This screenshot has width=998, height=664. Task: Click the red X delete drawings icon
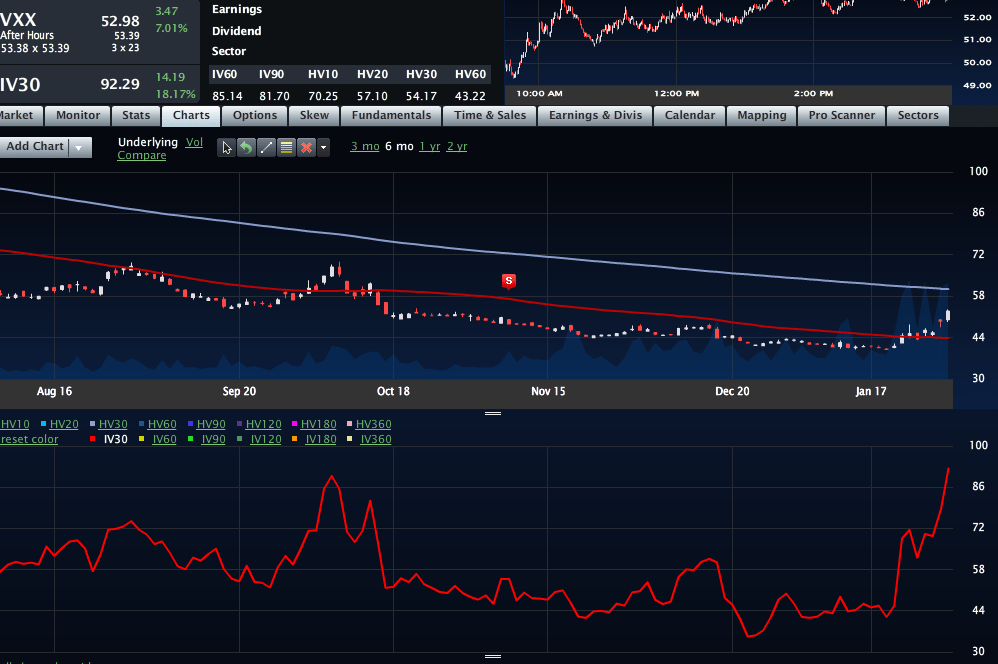(x=306, y=147)
